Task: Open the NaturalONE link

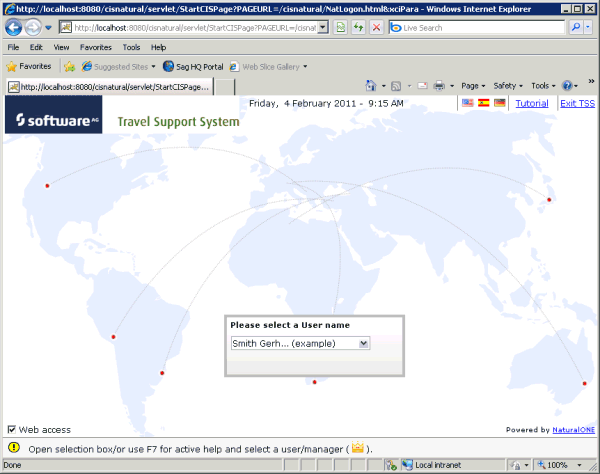Action: coord(574,430)
